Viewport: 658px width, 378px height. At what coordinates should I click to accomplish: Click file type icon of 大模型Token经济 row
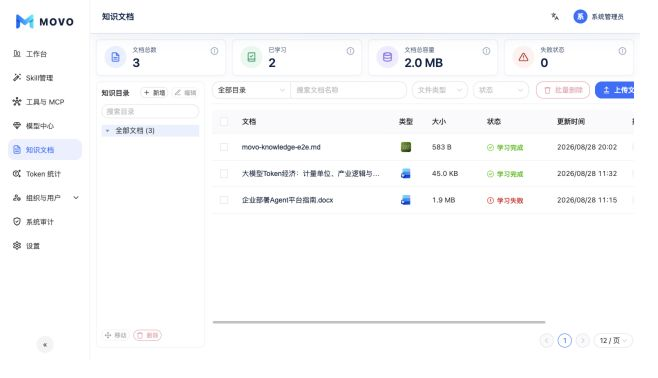(x=406, y=173)
